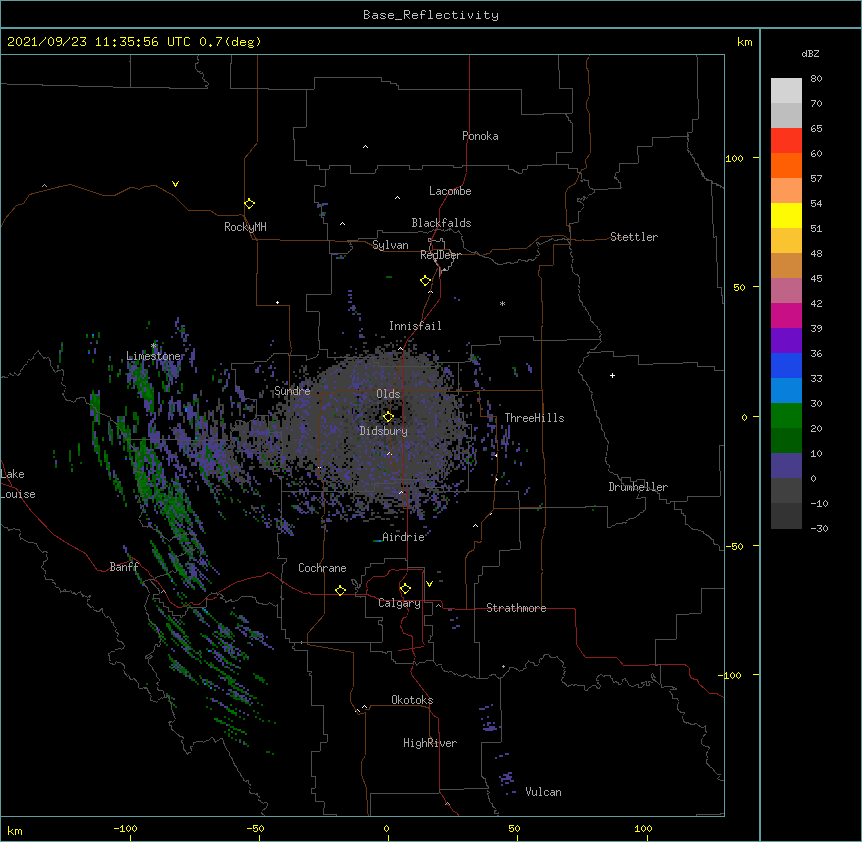Pick the red swatch in dBZ legend
This screenshot has height=842, width=862.
click(786, 140)
